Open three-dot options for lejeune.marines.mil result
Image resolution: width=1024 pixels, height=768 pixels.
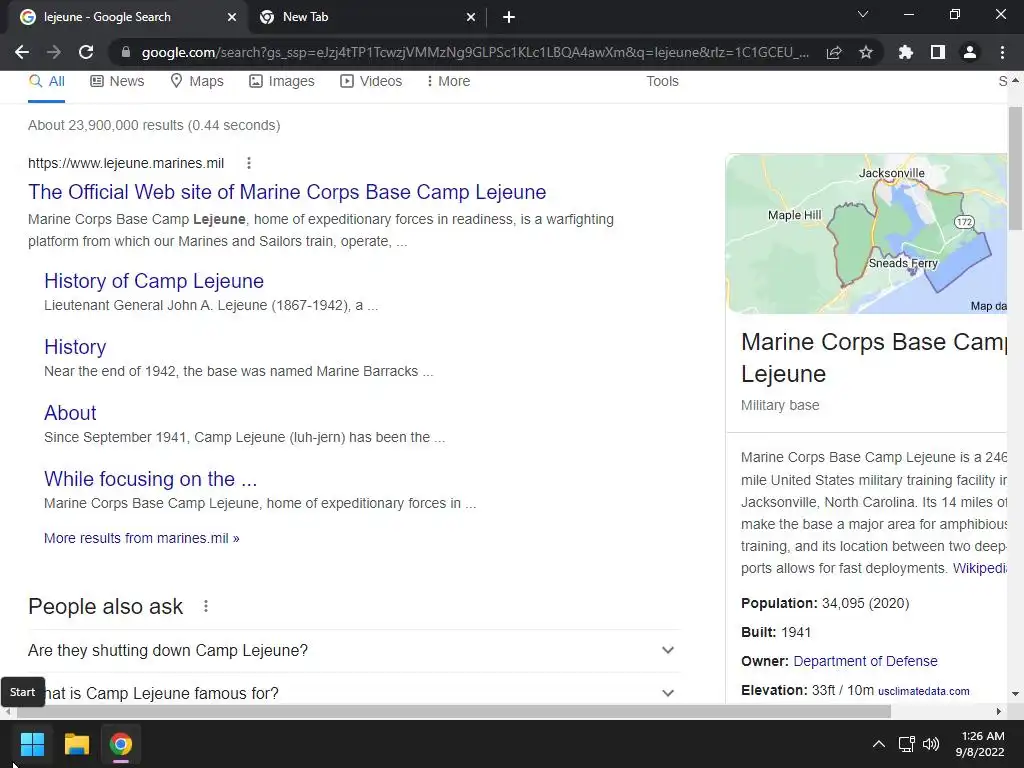(x=248, y=163)
